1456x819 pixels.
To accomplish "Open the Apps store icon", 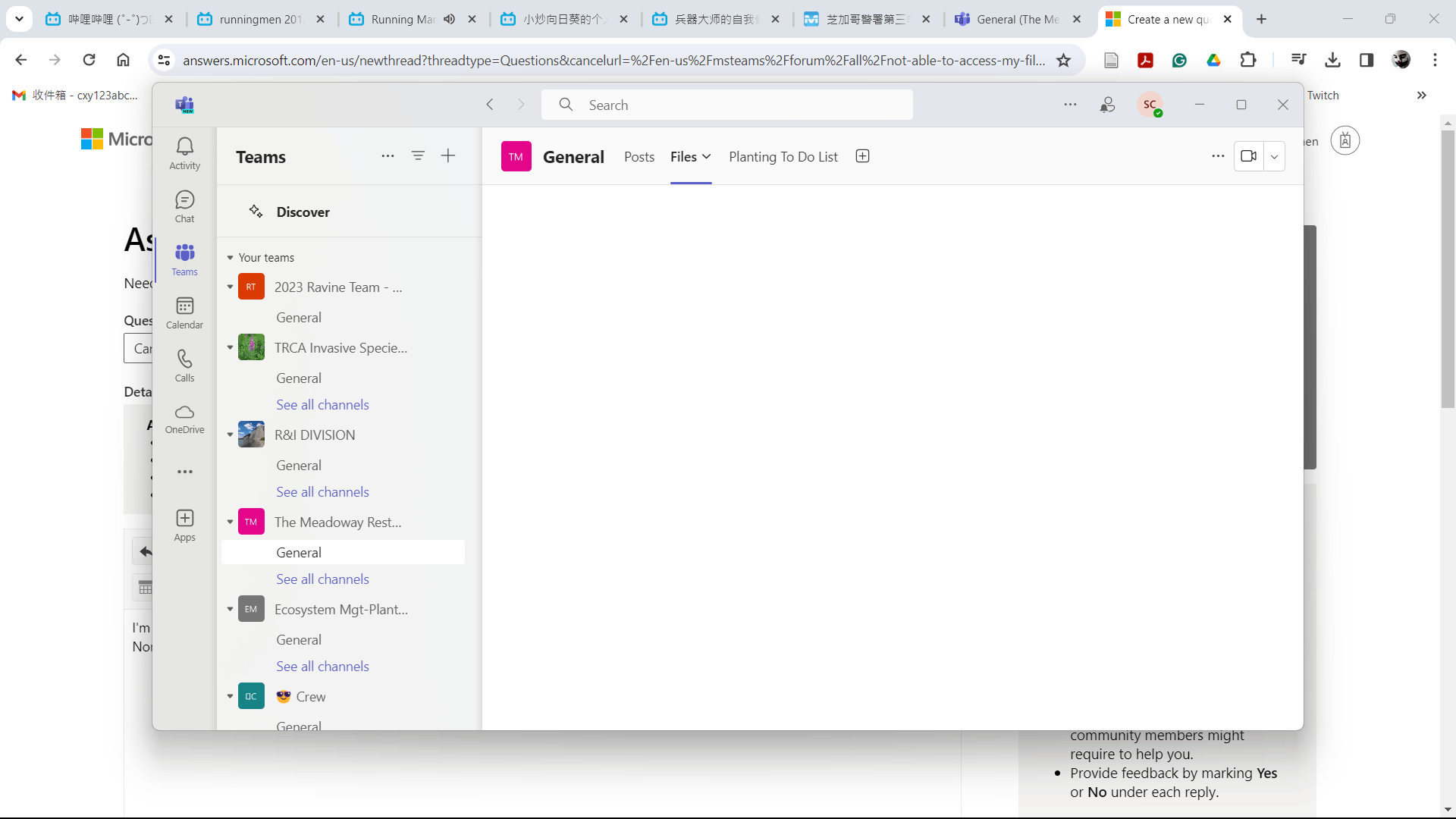I will click(x=184, y=525).
